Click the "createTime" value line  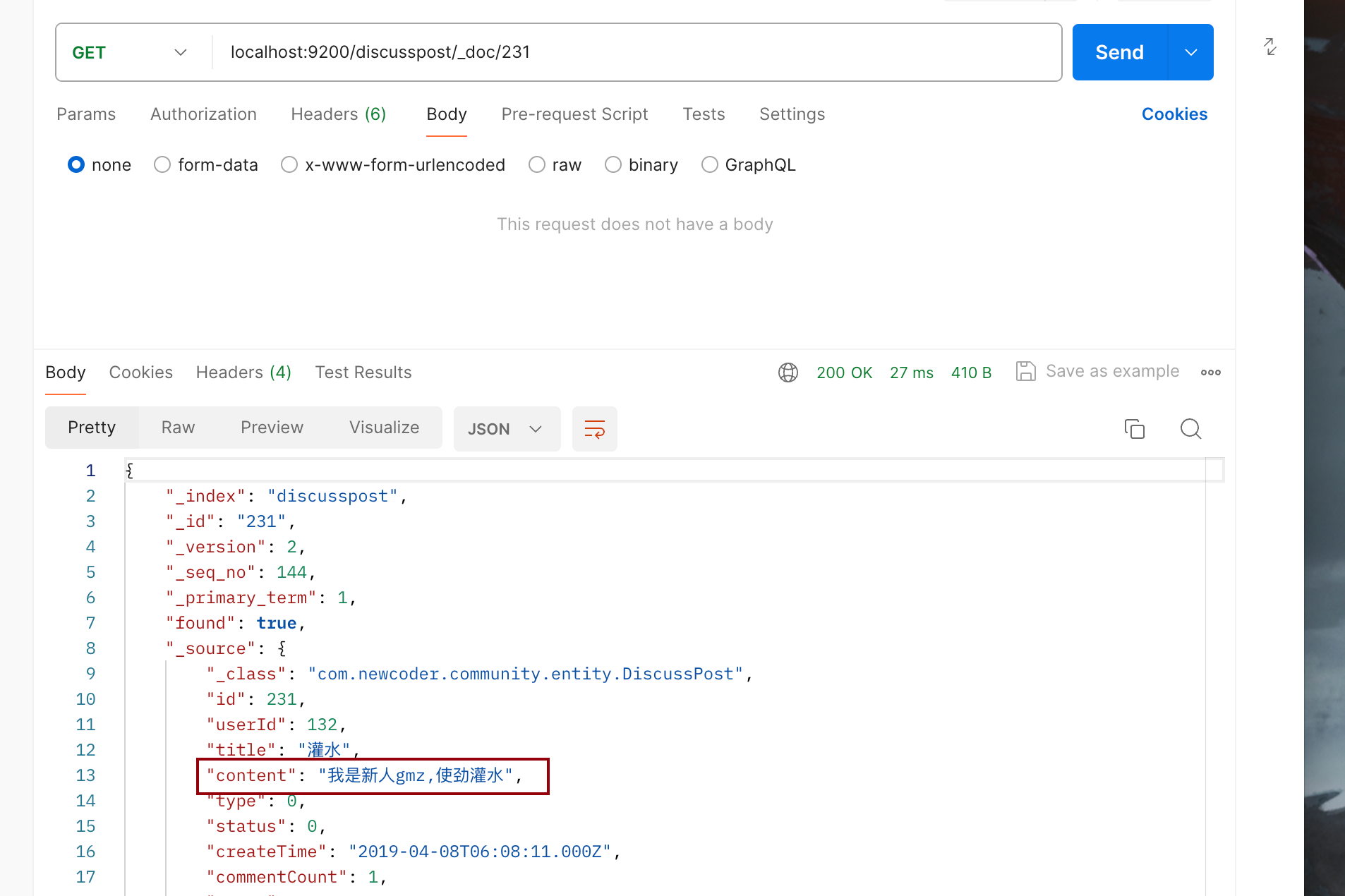coord(414,852)
